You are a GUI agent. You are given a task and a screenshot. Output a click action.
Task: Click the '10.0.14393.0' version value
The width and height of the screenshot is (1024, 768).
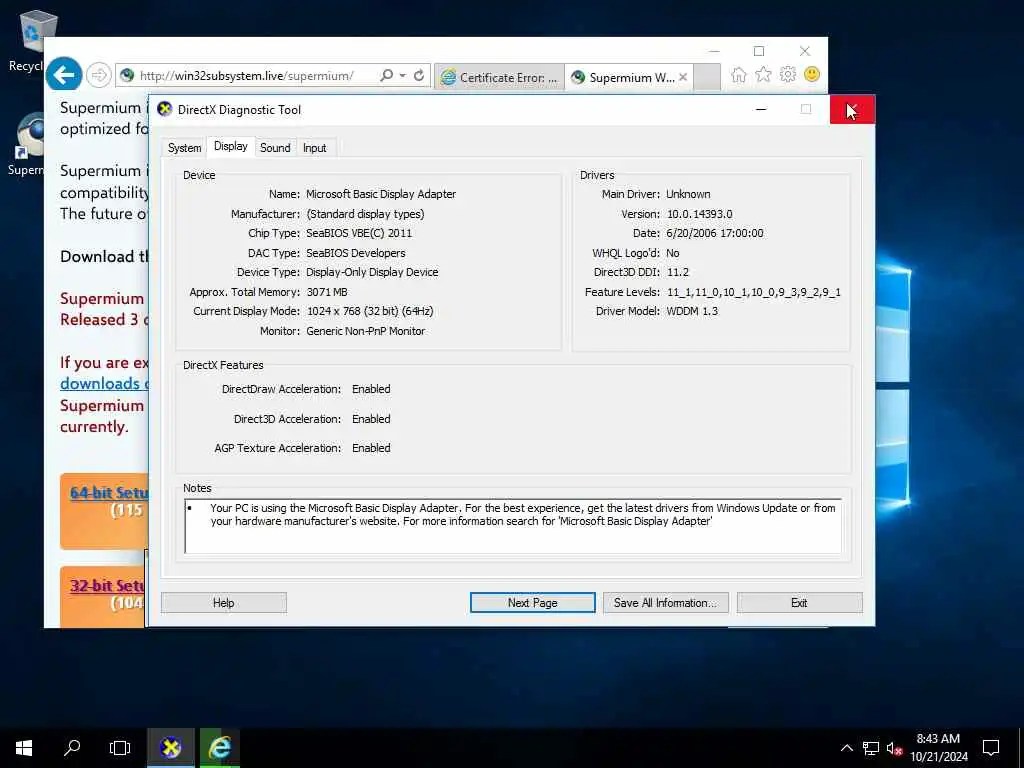point(699,214)
